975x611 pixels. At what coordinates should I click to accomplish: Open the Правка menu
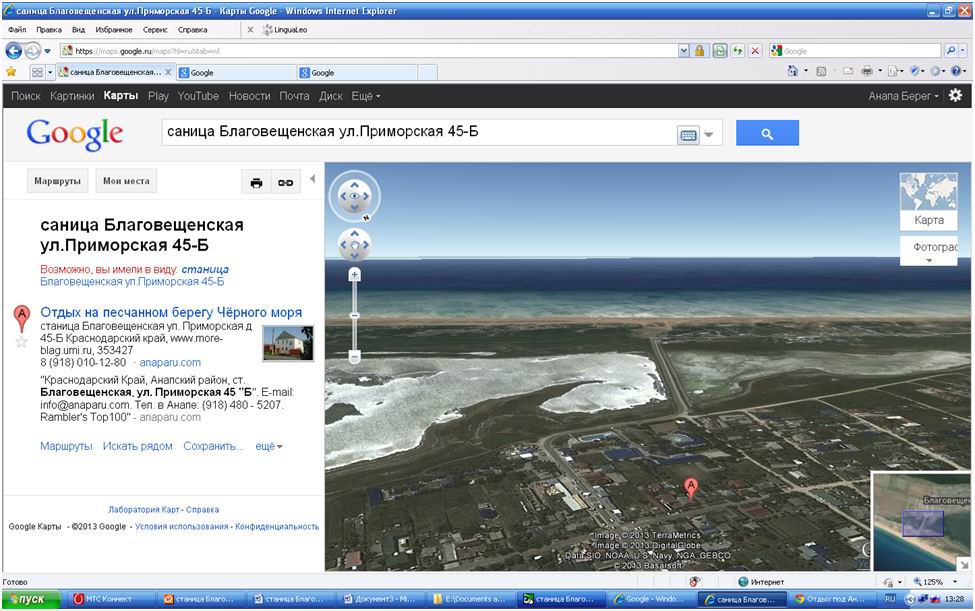pyautogui.click(x=49, y=30)
